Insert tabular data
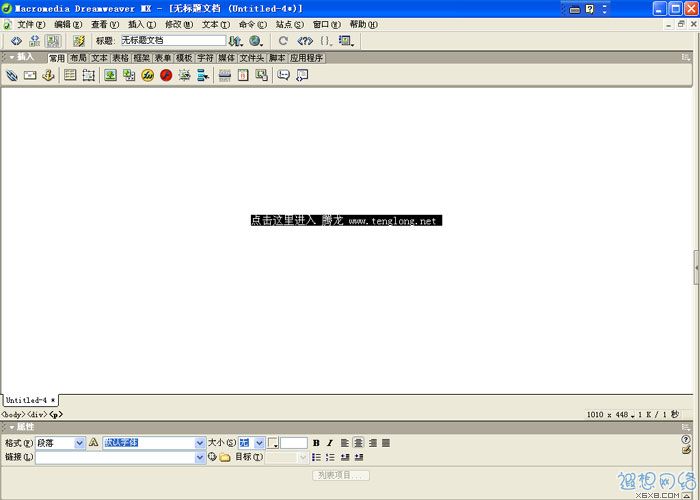The width and height of the screenshot is (700, 500). (261, 75)
